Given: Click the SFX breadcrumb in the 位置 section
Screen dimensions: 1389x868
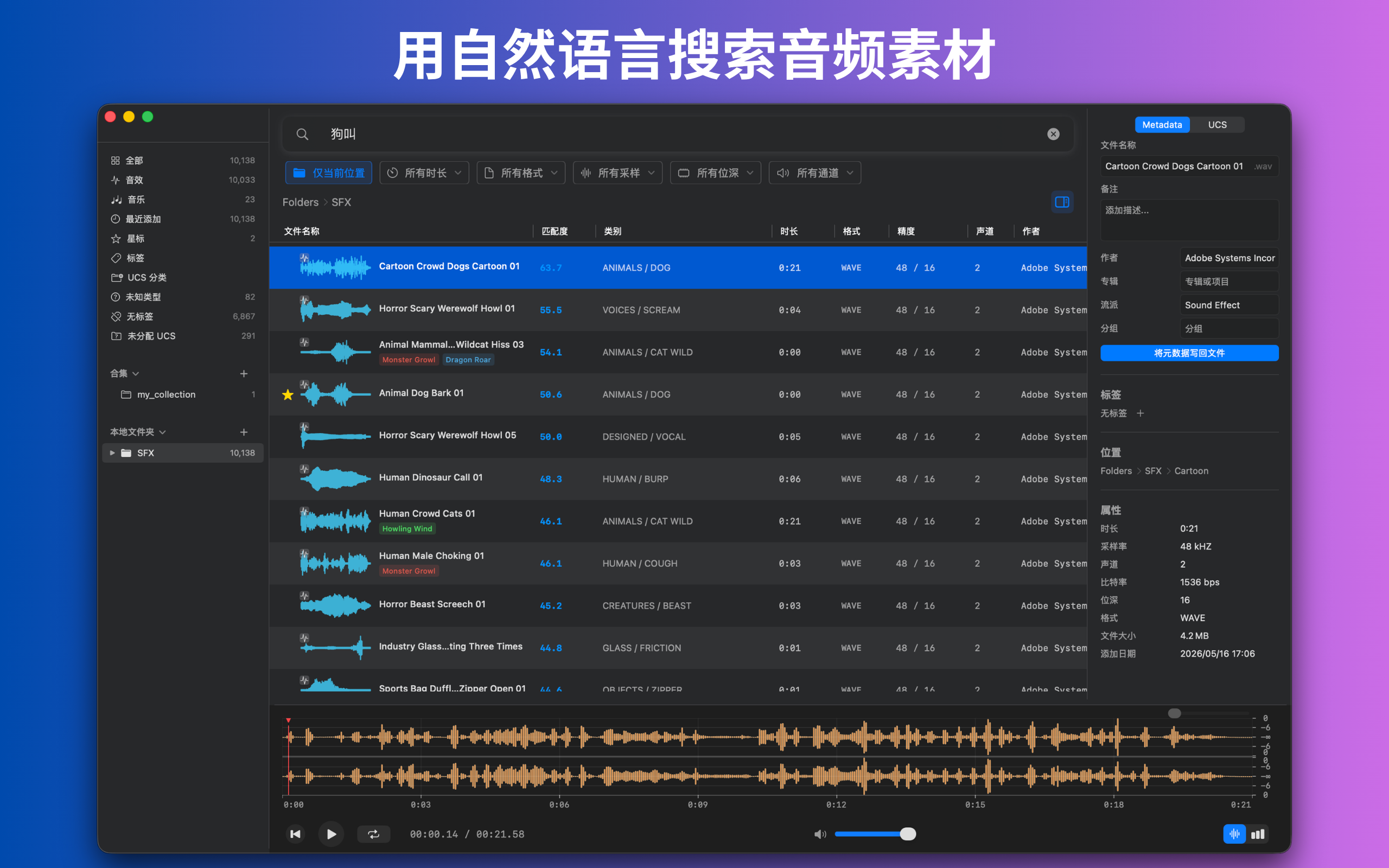Looking at the screenshot, I should coord(1152,471).
